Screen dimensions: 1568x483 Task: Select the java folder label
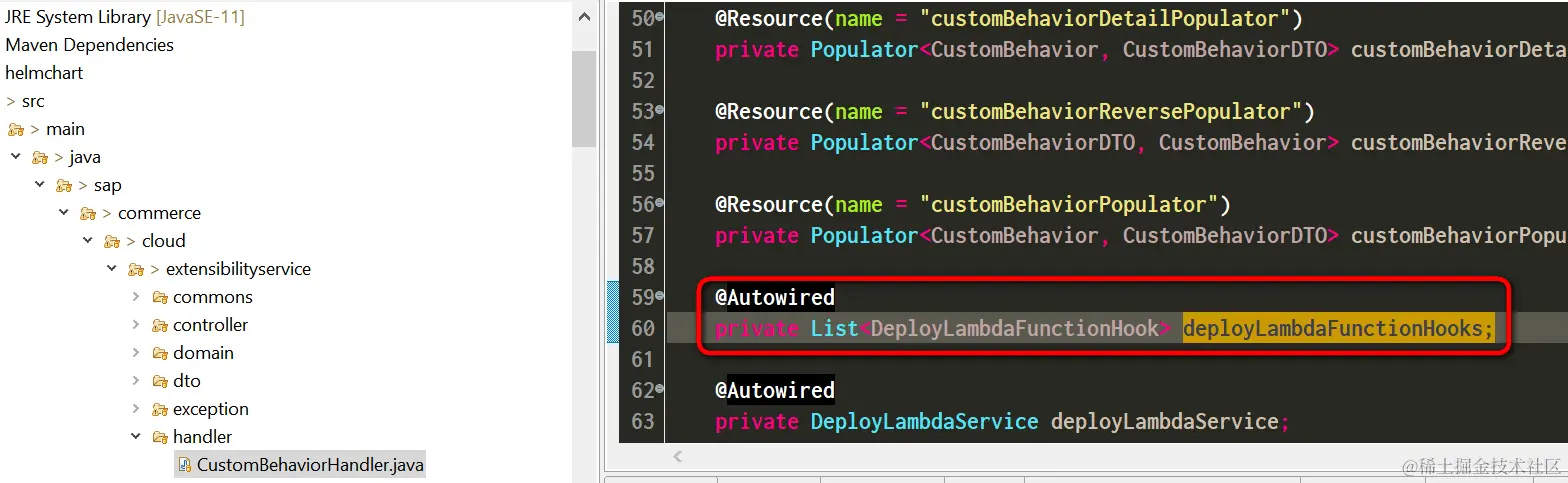pyautogui.click(x=85, y=157)
